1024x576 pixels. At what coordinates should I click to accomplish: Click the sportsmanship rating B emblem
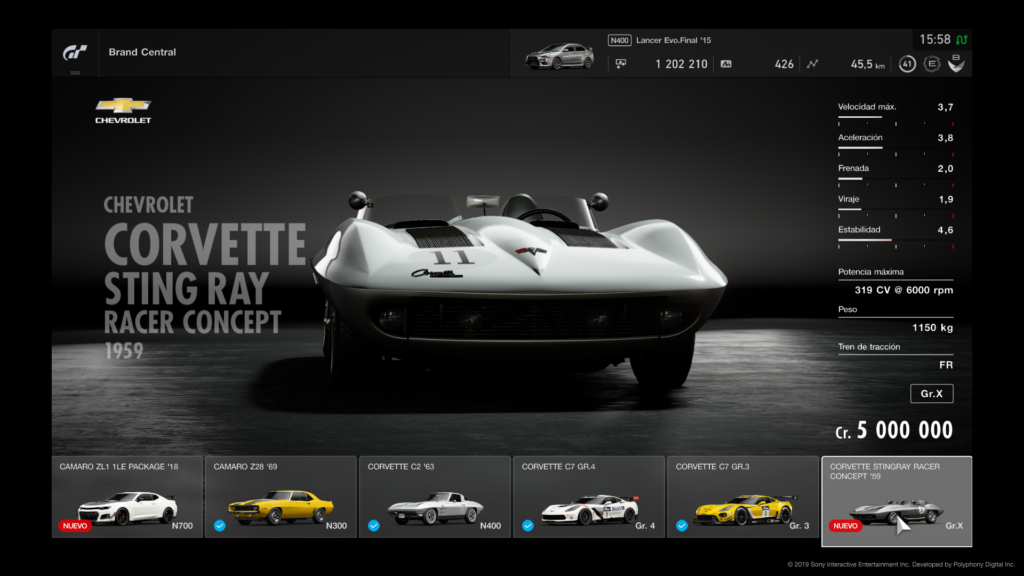coord(956,63)
